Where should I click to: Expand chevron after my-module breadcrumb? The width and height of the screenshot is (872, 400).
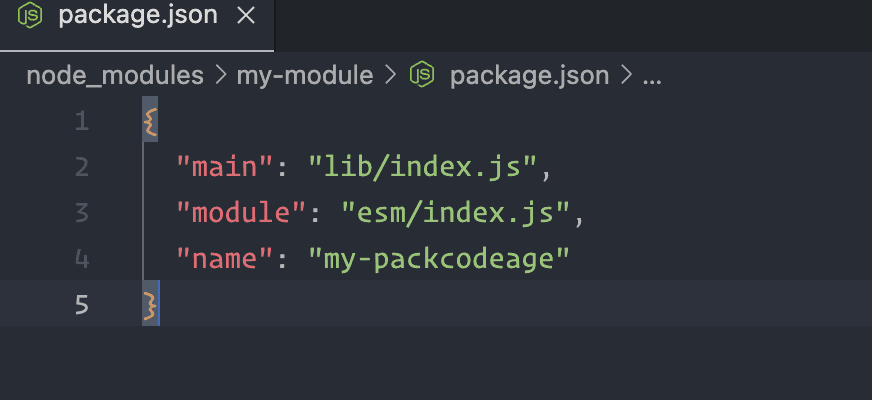(x=390, y=76)
